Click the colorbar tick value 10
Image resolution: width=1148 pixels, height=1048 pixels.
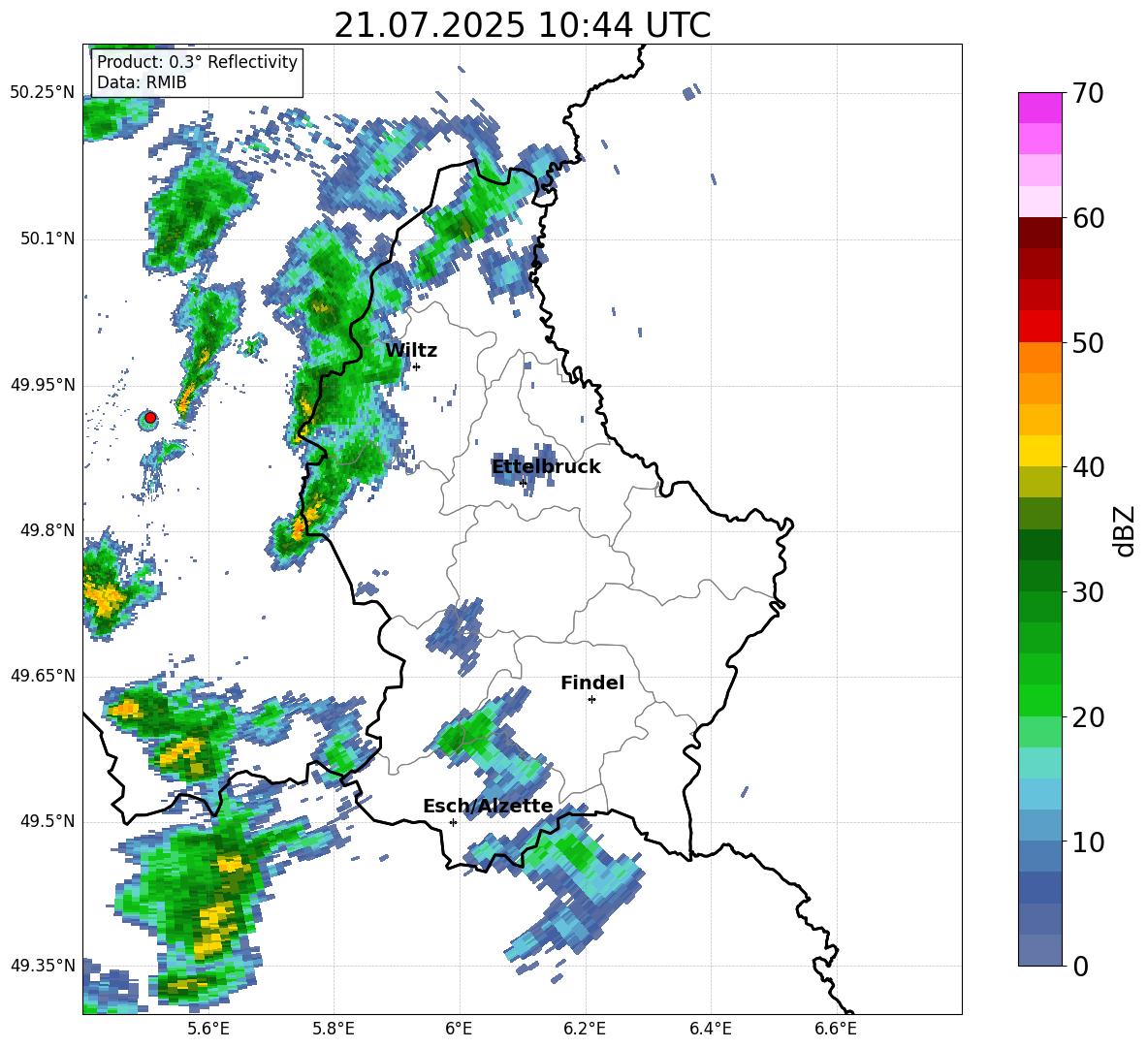tap(1088, 842)
